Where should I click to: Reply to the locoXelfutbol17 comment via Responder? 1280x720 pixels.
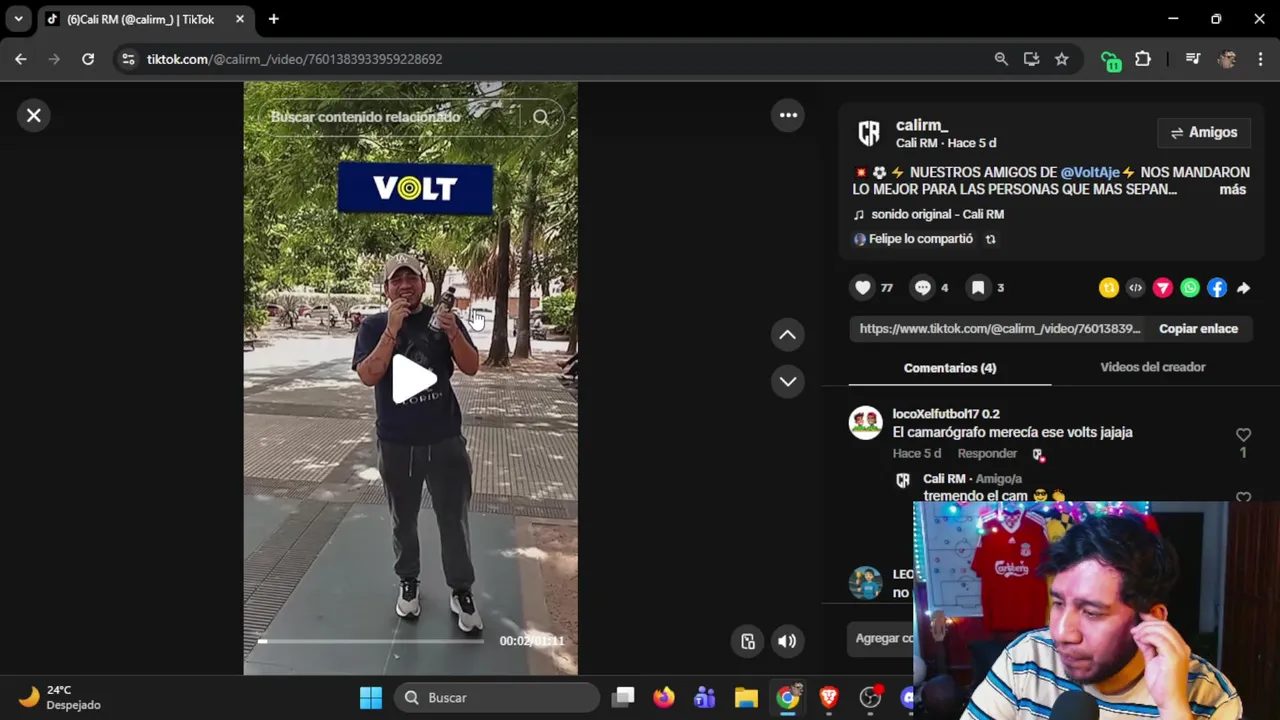point(987,453)
